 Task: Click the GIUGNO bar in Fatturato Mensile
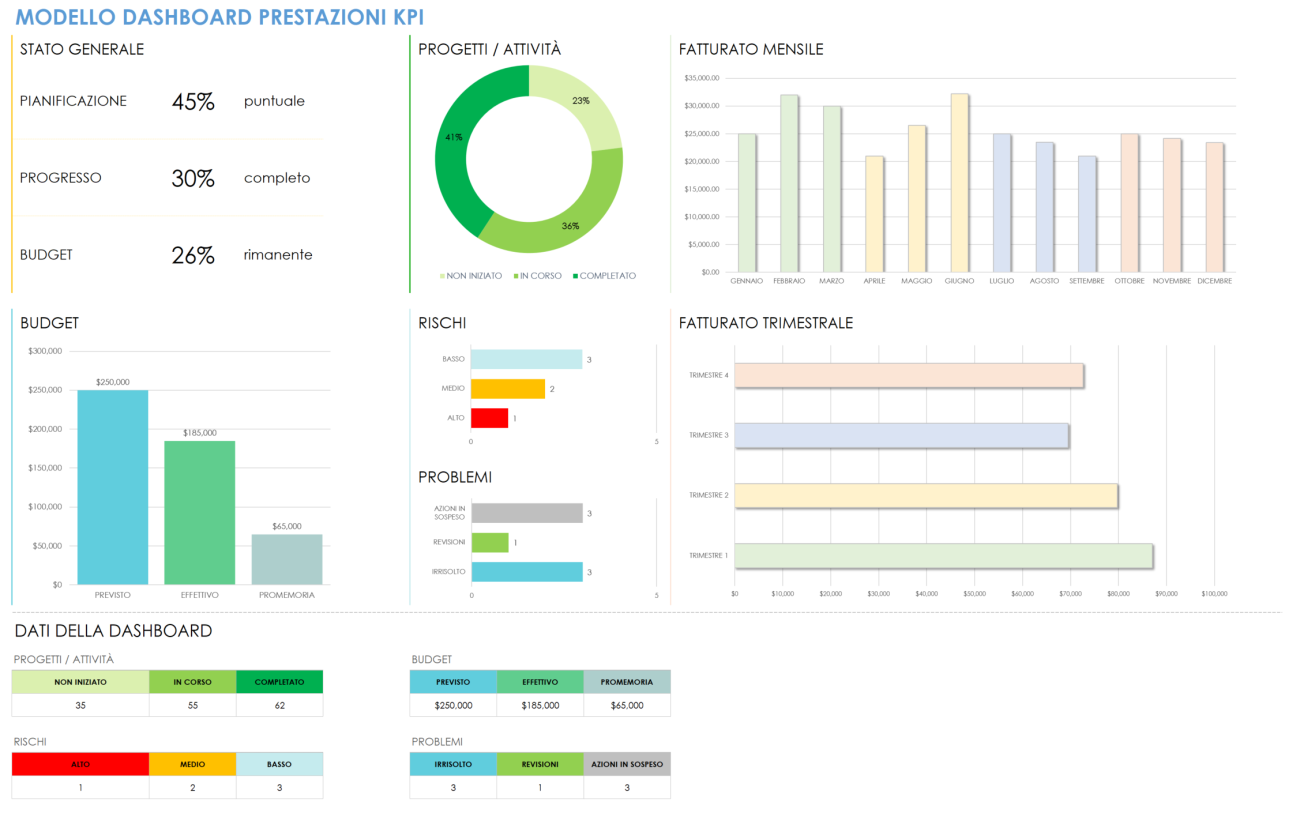point(959,185)
